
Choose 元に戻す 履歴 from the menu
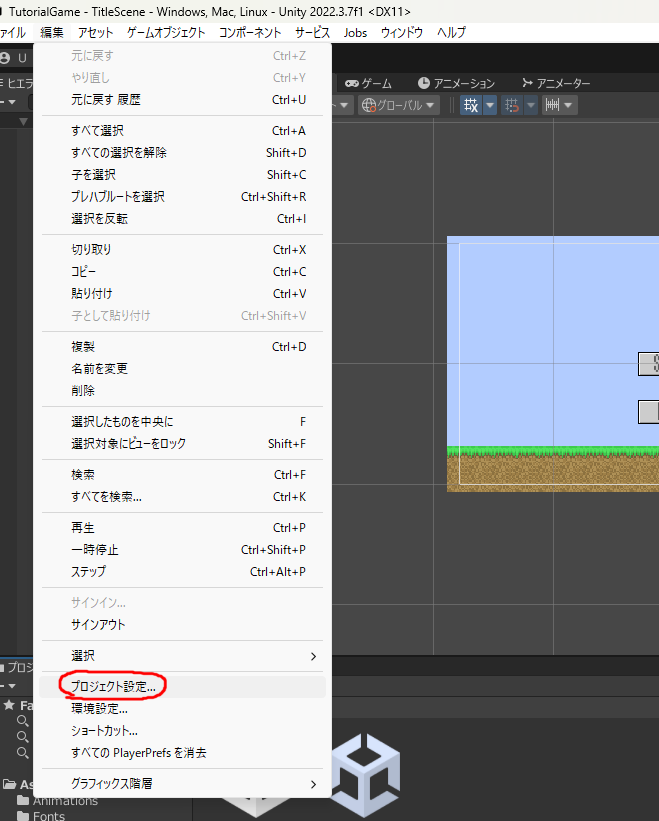182,99
